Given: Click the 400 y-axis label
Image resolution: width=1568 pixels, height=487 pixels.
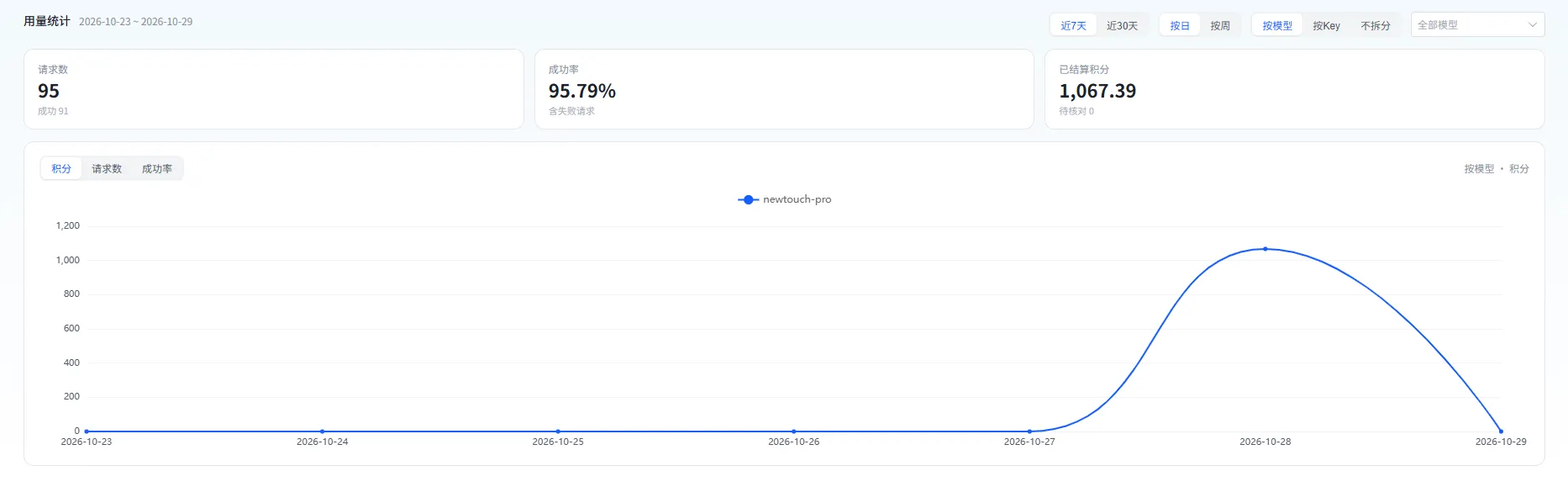Looking at the screenshot, I should (71, 363).
